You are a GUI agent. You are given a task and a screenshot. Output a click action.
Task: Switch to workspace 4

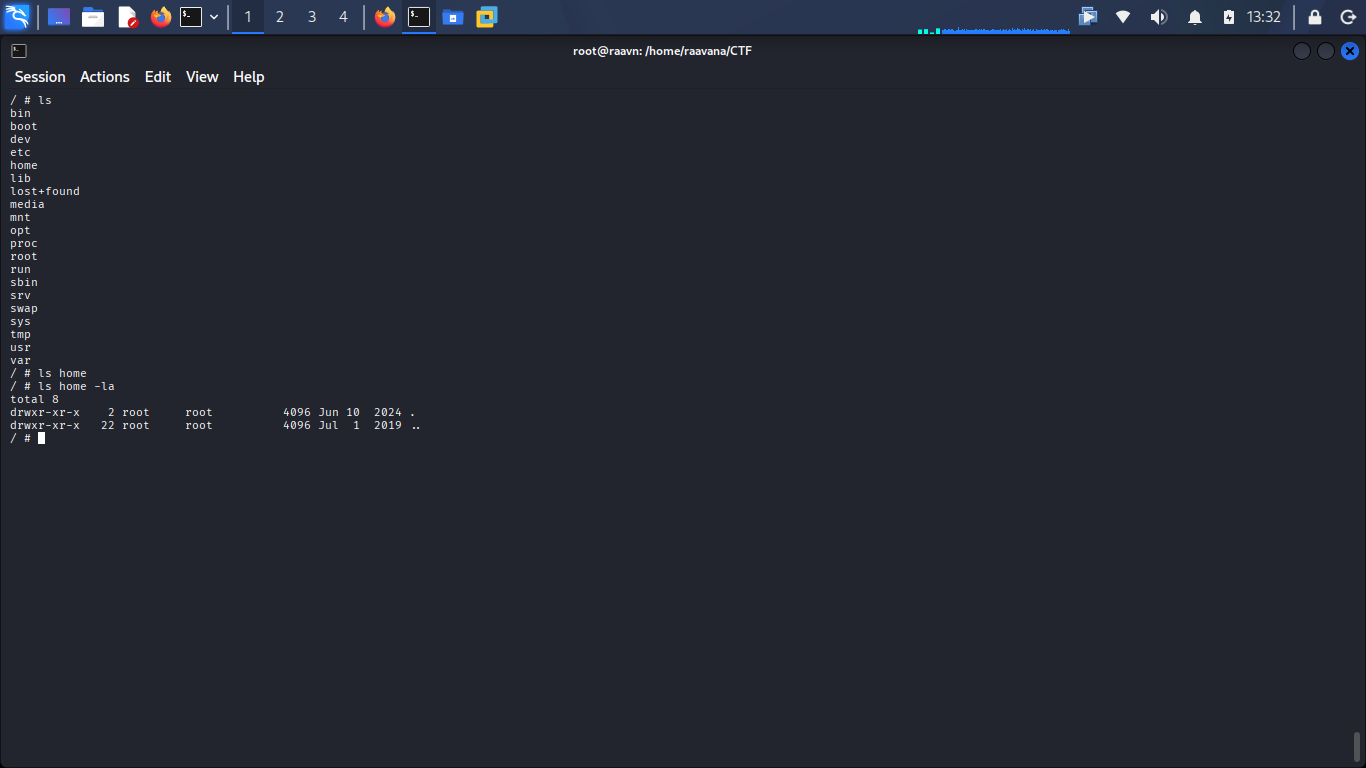click(x=343, y=17)
